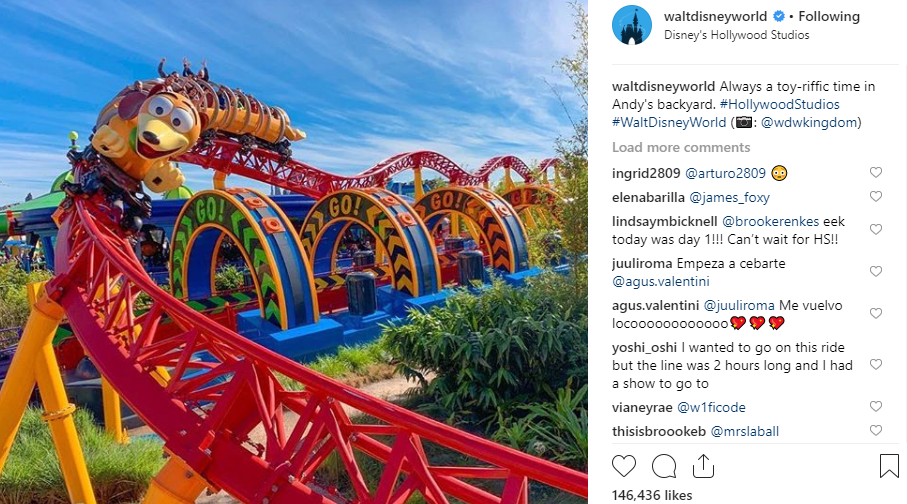Toggle like on vianeyrae's comment
The width and height of the screenshot is (907, 504).
coord(876,407)
